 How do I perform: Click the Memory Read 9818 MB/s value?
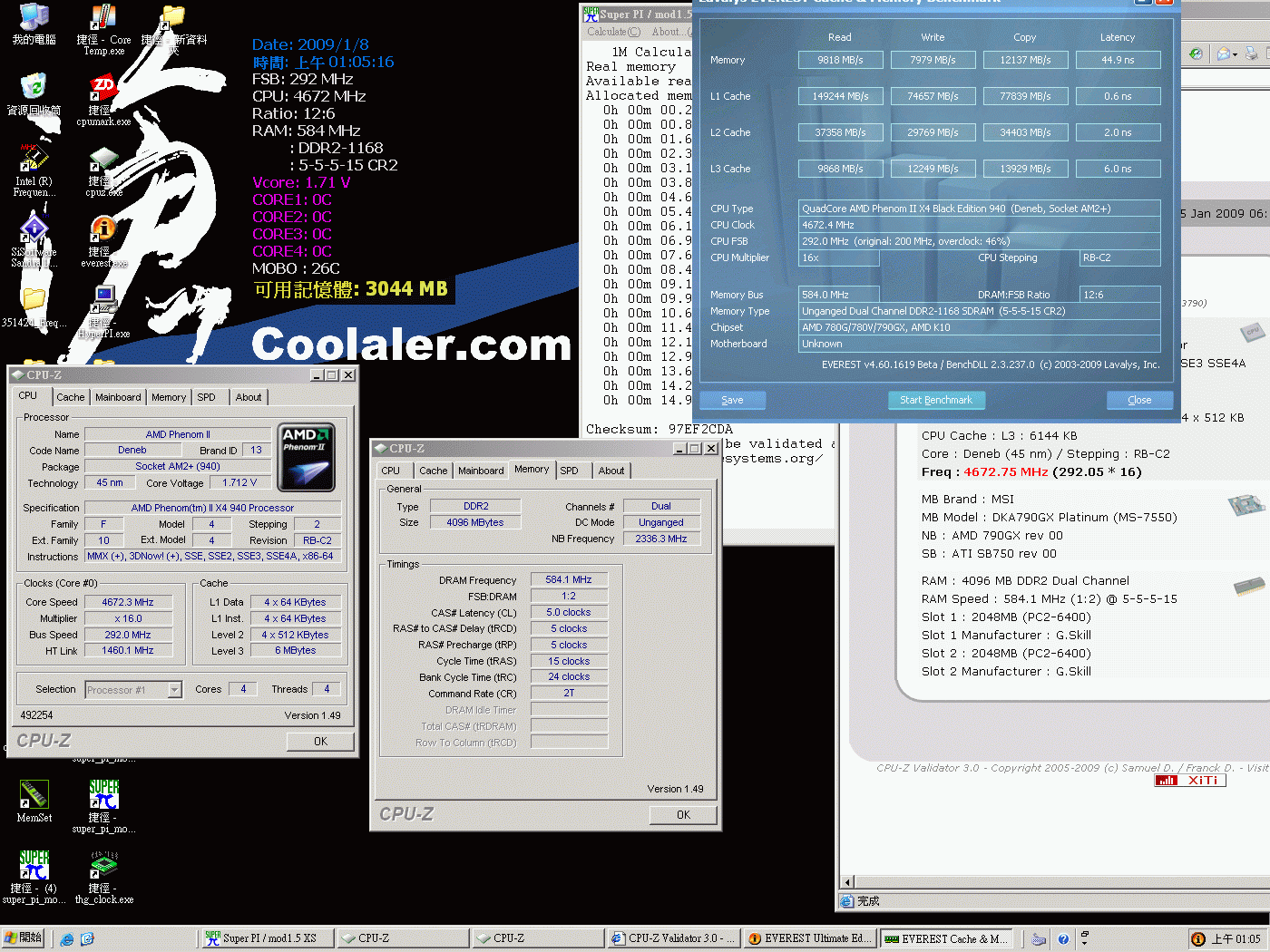point(841,60)
